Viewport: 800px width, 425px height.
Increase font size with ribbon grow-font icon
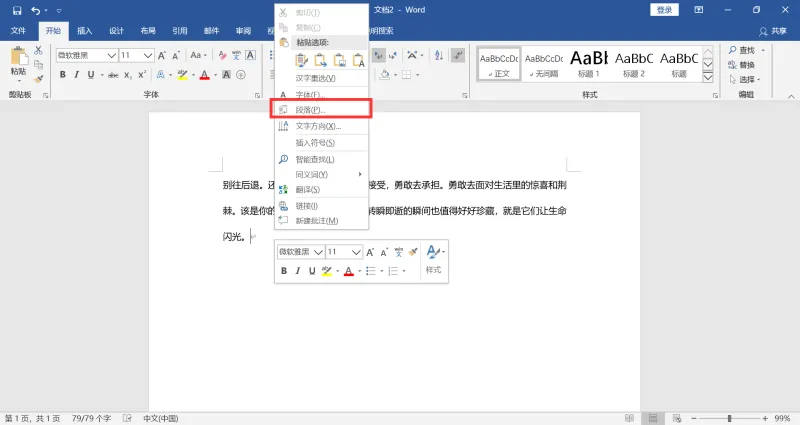coord(162,55)
